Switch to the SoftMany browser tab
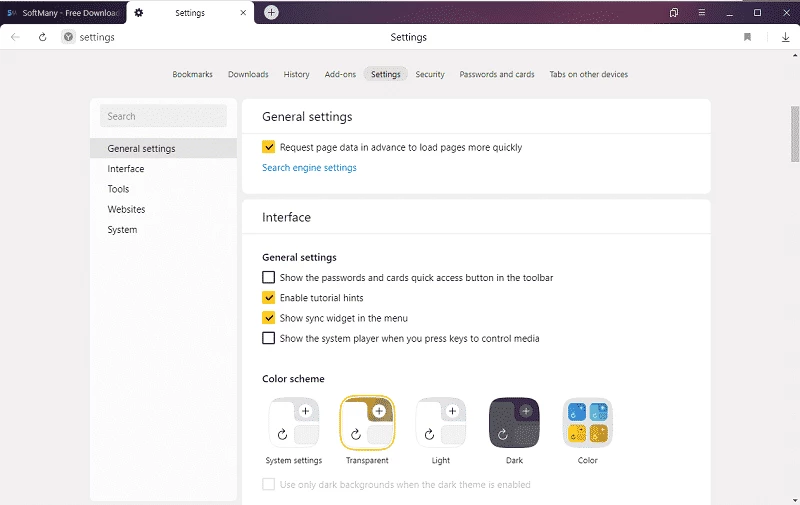Viewport: 800px width, 505px height. click(x=65, y=13)
